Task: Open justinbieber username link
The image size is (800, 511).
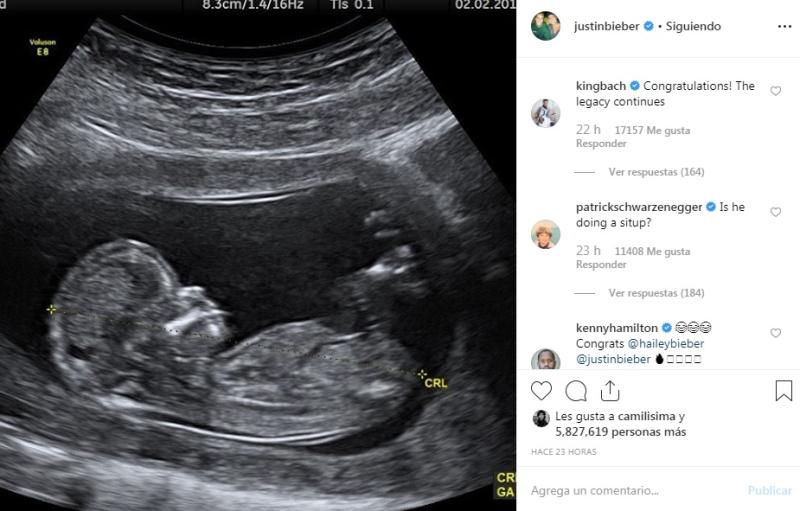Action: [606, 27]
